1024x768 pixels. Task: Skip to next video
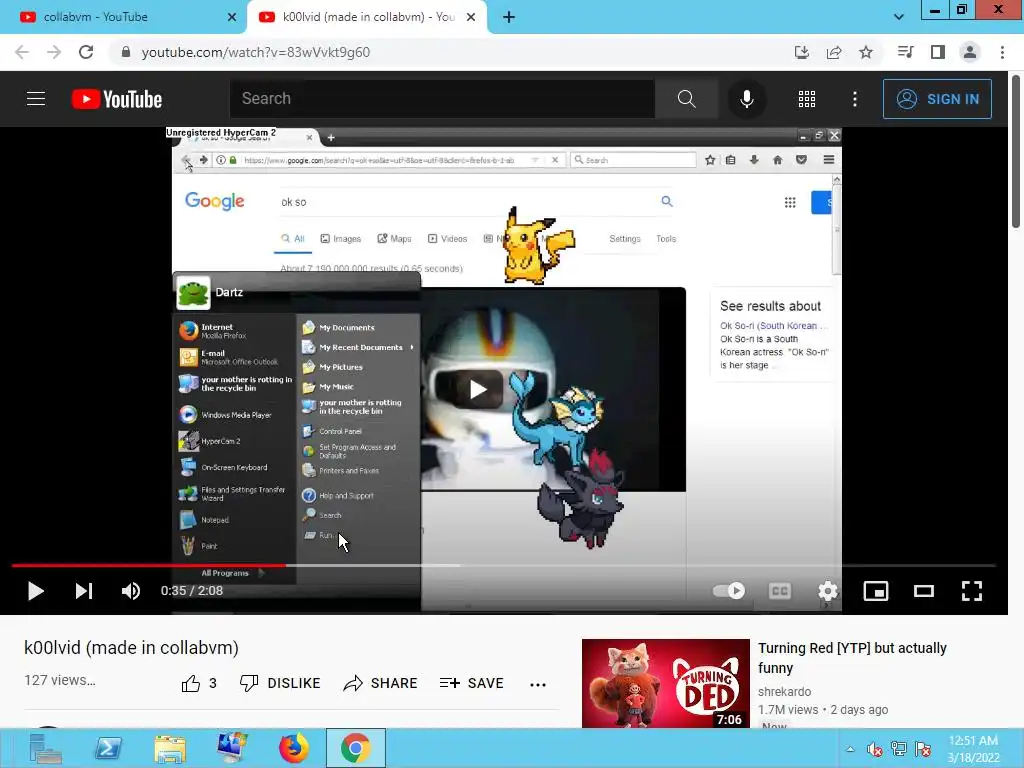click(x=84, y=591)
